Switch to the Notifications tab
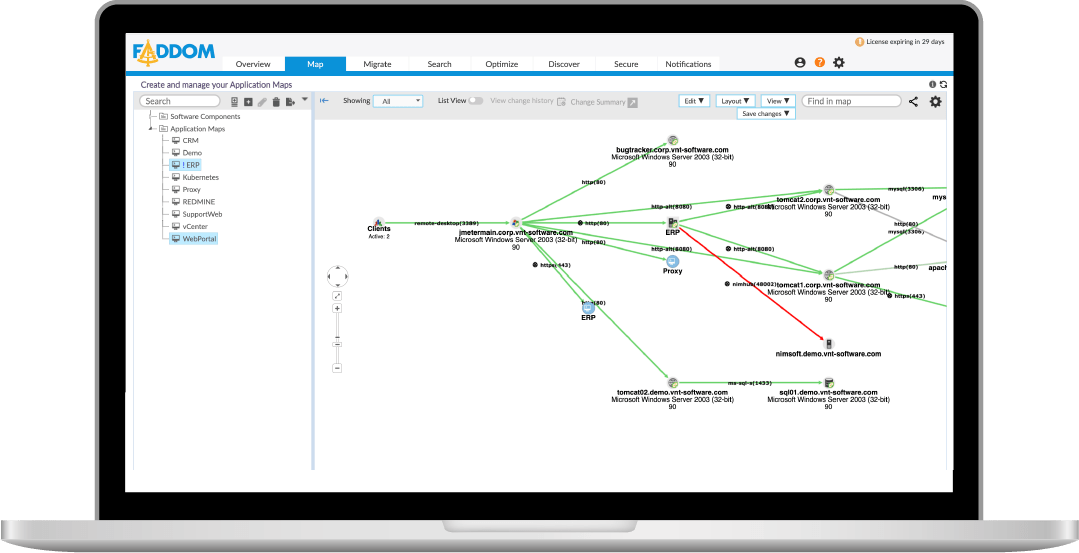 point(688,64)
